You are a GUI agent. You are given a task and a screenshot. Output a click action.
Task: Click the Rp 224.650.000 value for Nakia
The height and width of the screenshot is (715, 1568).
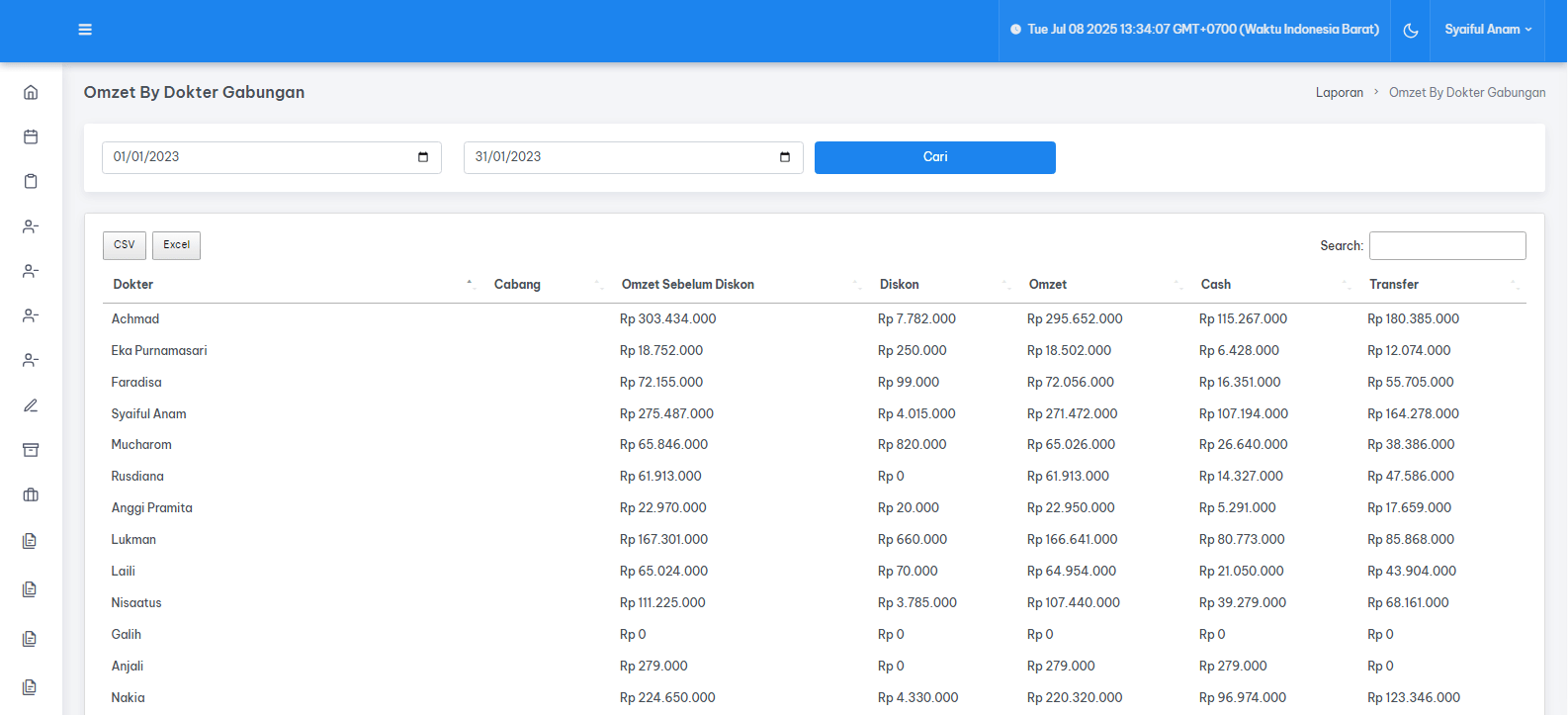point(667,698)
